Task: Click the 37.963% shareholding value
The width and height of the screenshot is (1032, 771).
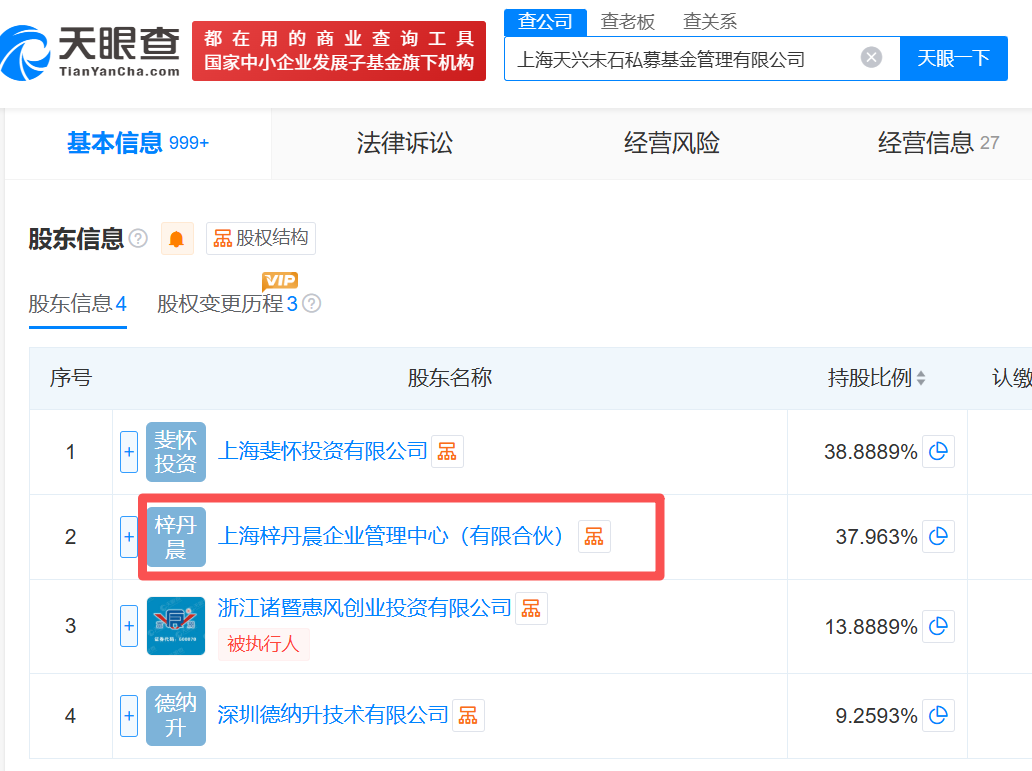Action: 877,537
